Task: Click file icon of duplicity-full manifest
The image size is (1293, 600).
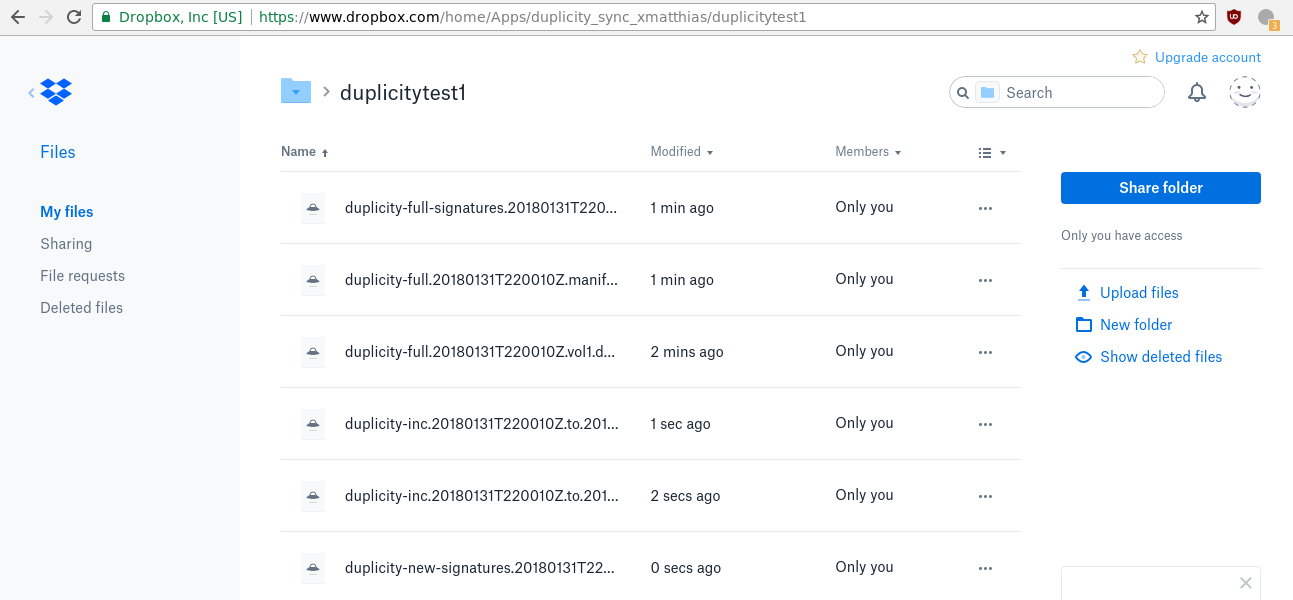Action: (313, 280)
